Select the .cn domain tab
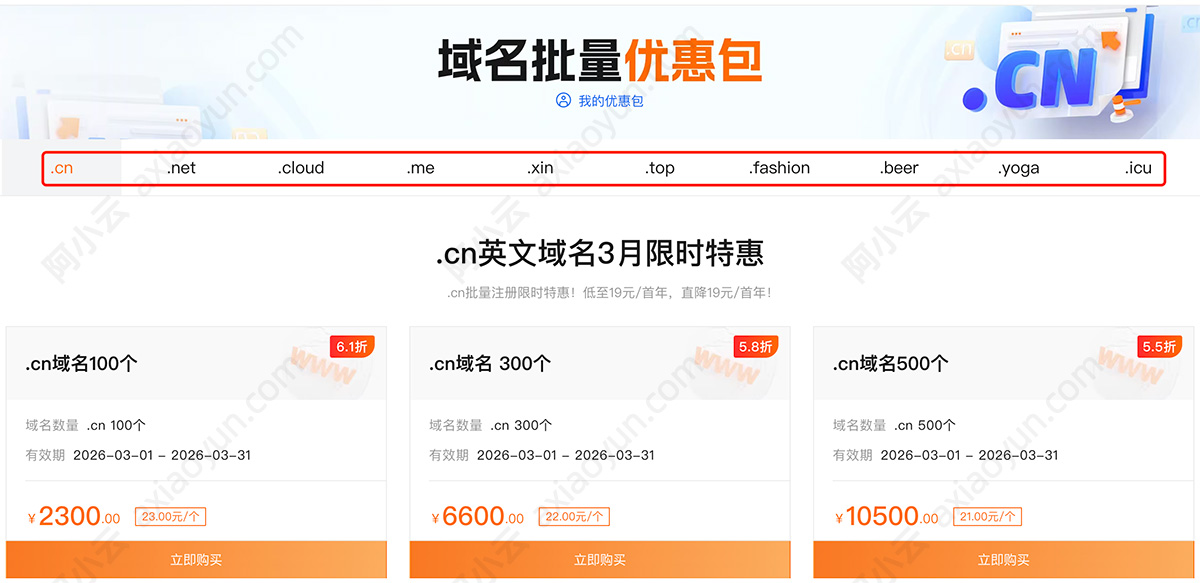Image resolution: width=1200 pixels, height=583 pixels. pyautogui.click(x=62, y=168)
